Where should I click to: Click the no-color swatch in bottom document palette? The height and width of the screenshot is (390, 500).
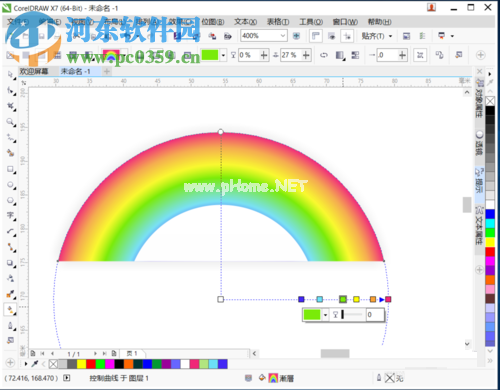pos(53,364)
